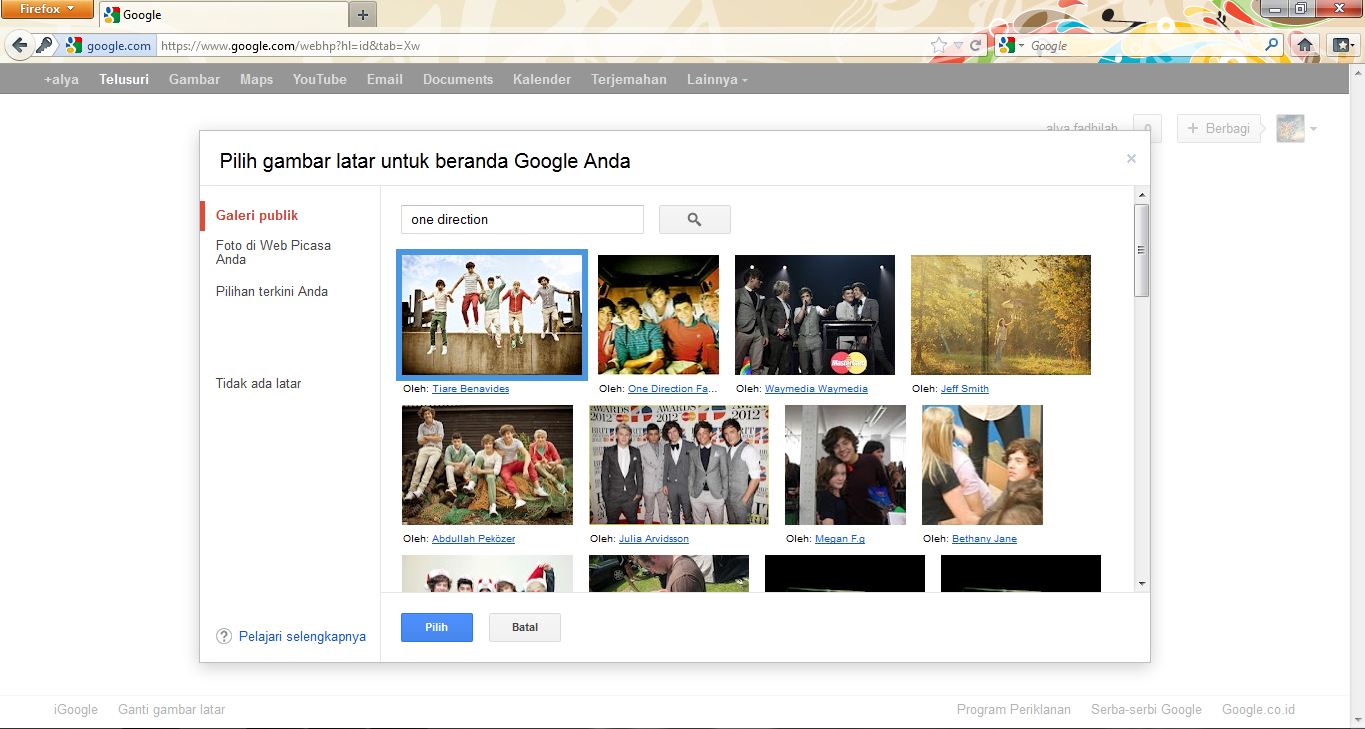Open Bethany Jane author link
Screen dimensions: 1365x729
[984, 538]
